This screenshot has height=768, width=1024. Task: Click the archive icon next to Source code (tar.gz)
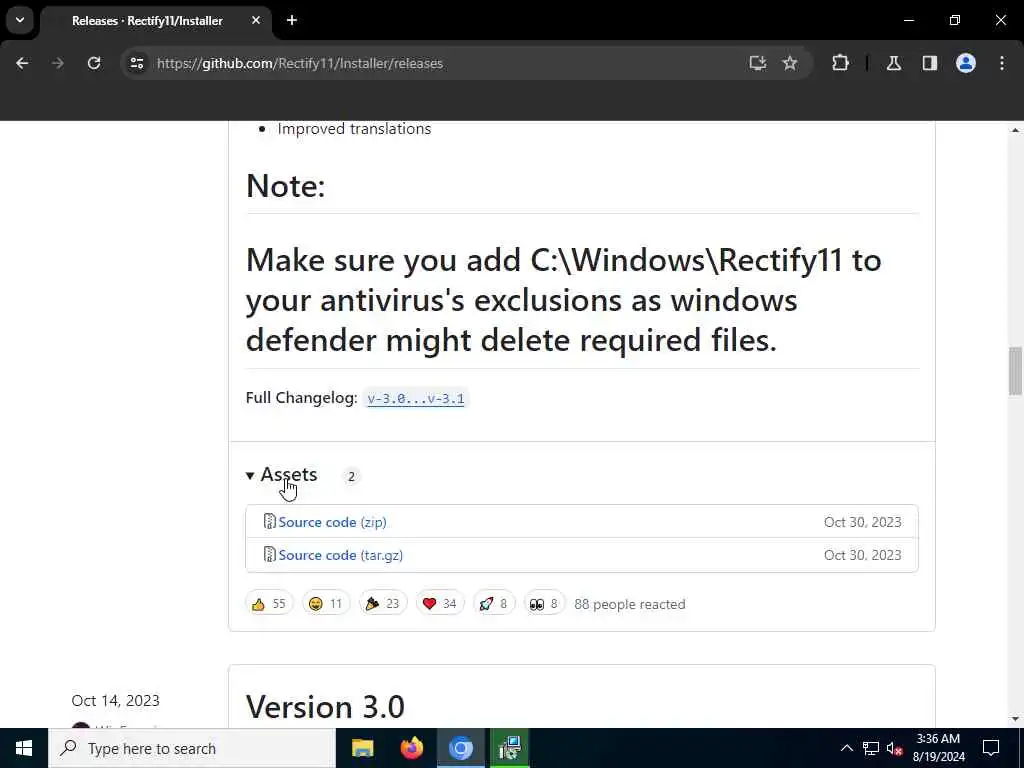[269, 554]
